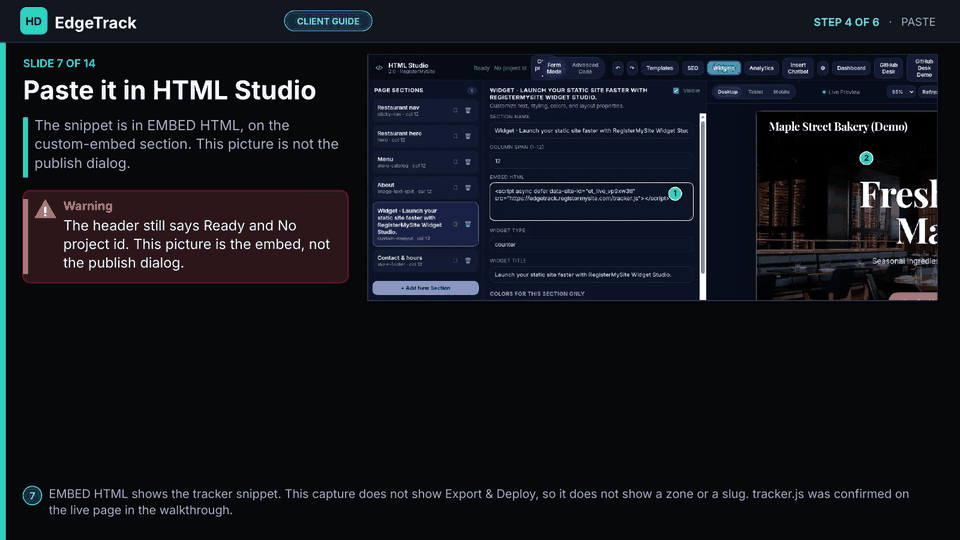This screenshot has height=540, width=960.
Task: Click into the Section Name field
Action: click(x=591, y=130)
